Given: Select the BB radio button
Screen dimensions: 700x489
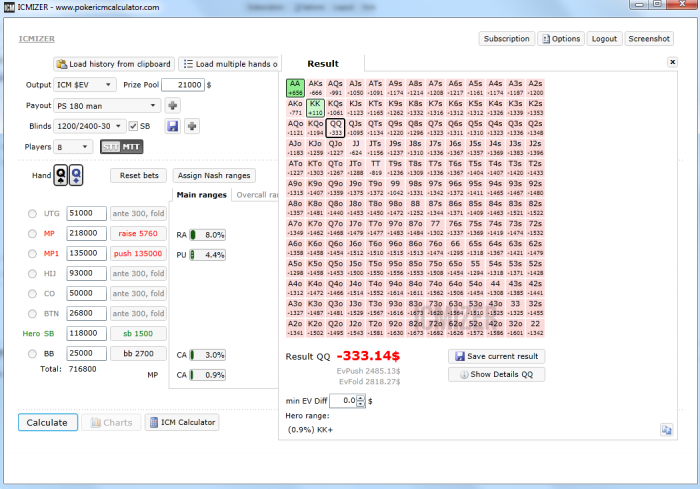Looking at the screenshot, I should coord(32,354).
